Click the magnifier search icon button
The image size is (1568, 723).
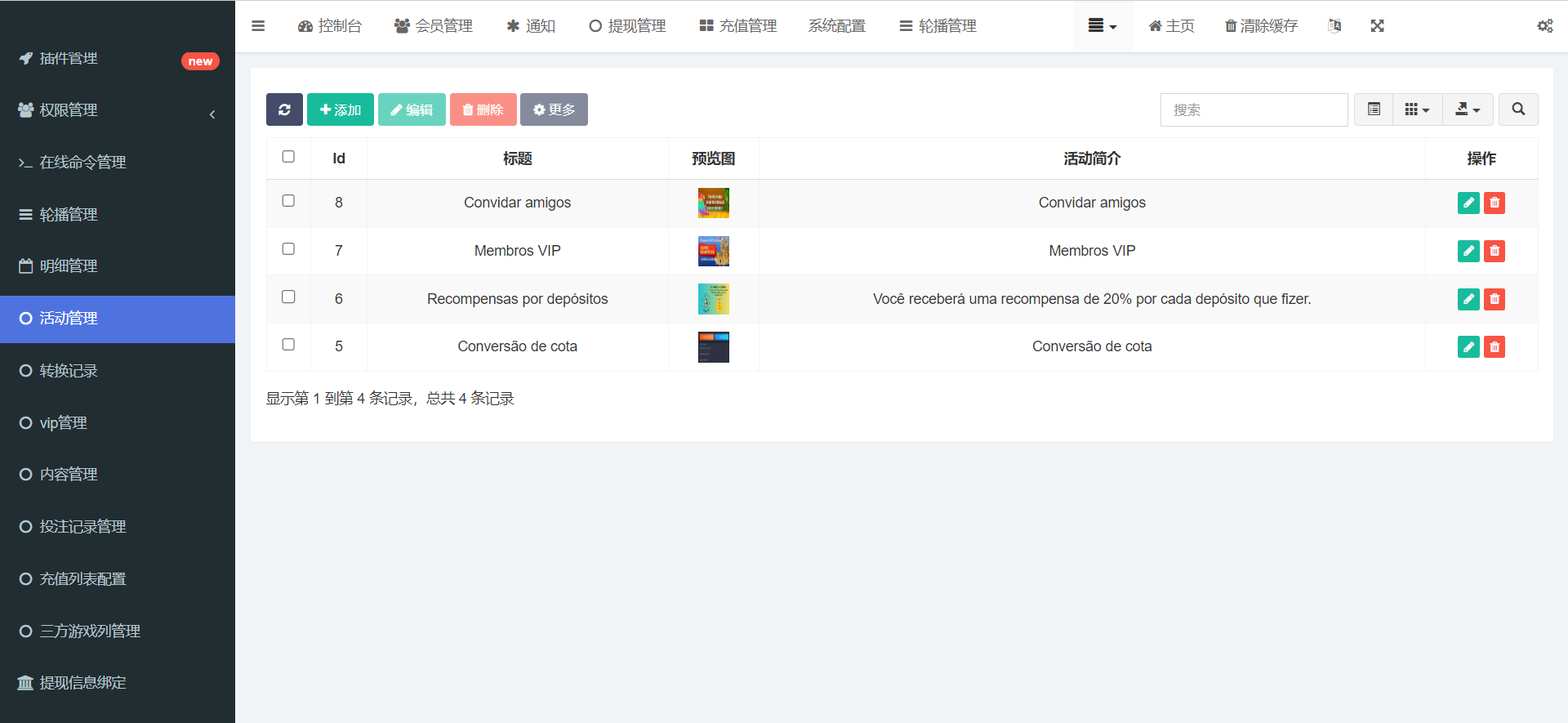[1518, 109]
